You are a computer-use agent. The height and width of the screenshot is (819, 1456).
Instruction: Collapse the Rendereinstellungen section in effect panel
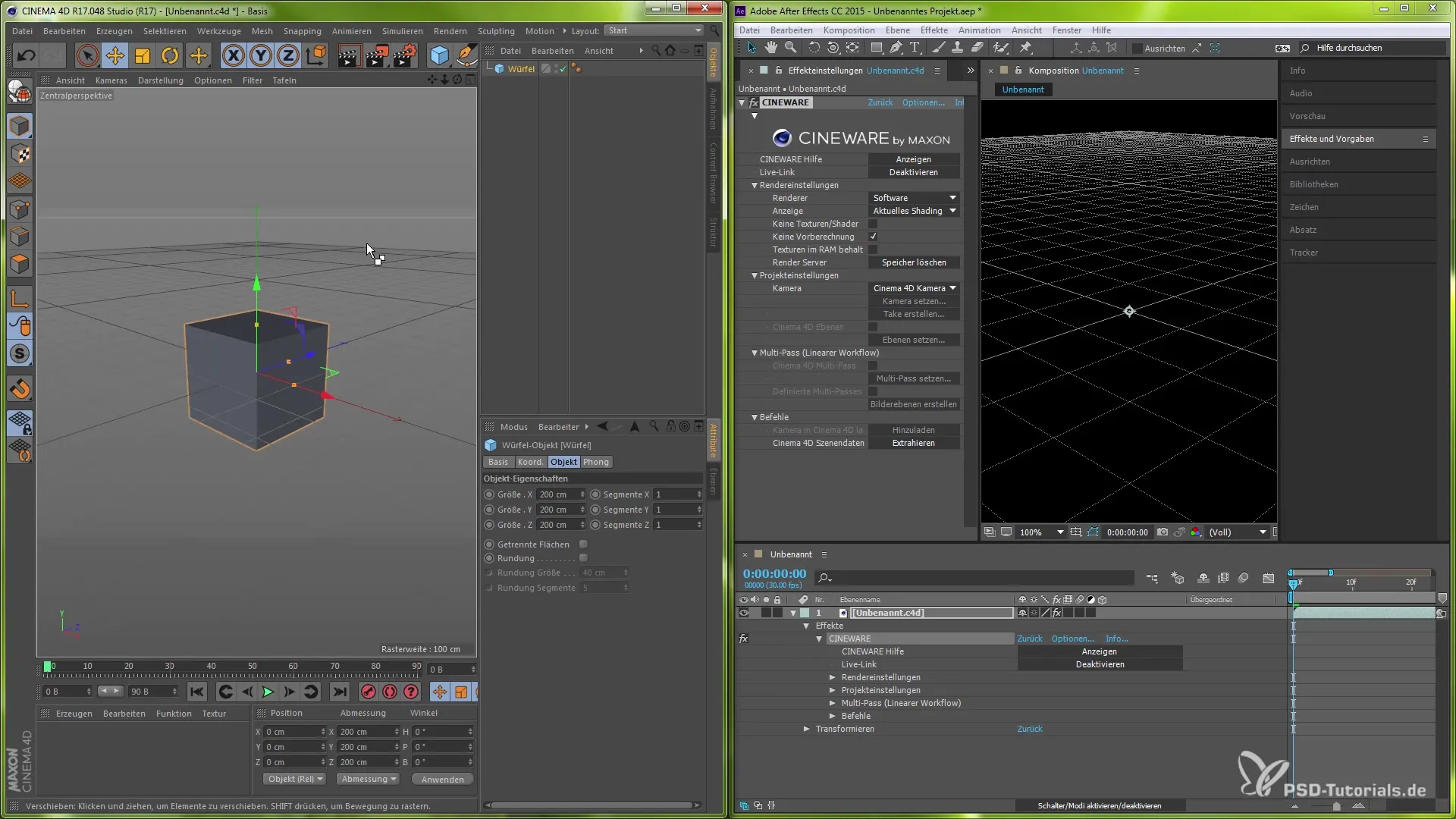tap(755, 185)
